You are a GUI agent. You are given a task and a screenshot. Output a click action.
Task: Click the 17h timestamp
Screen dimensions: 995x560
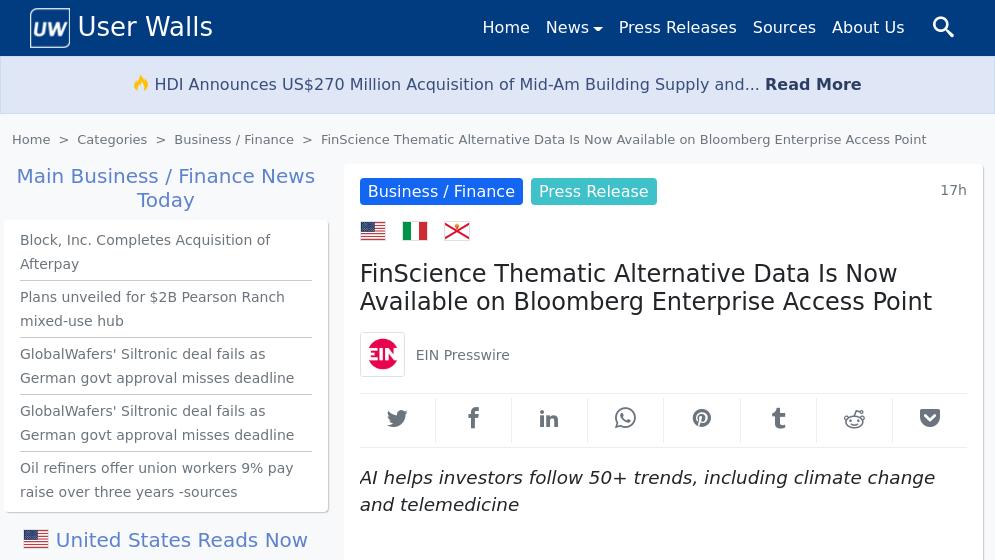coord(953,190)
